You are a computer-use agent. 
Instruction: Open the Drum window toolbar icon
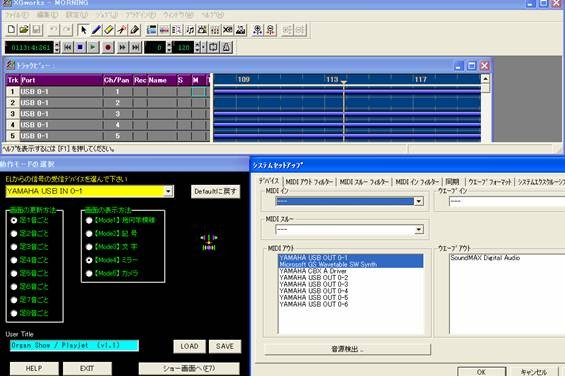203,30
